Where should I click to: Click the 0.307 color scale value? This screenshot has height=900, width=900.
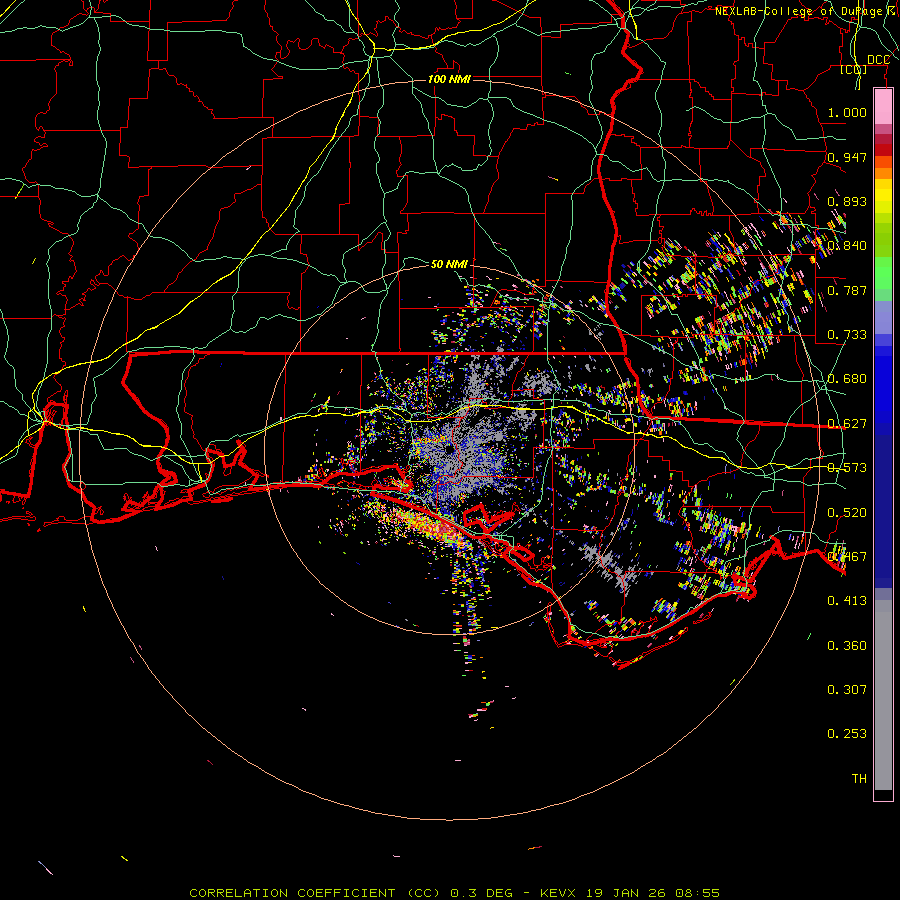pyautogui.click(x=847, y=690)
